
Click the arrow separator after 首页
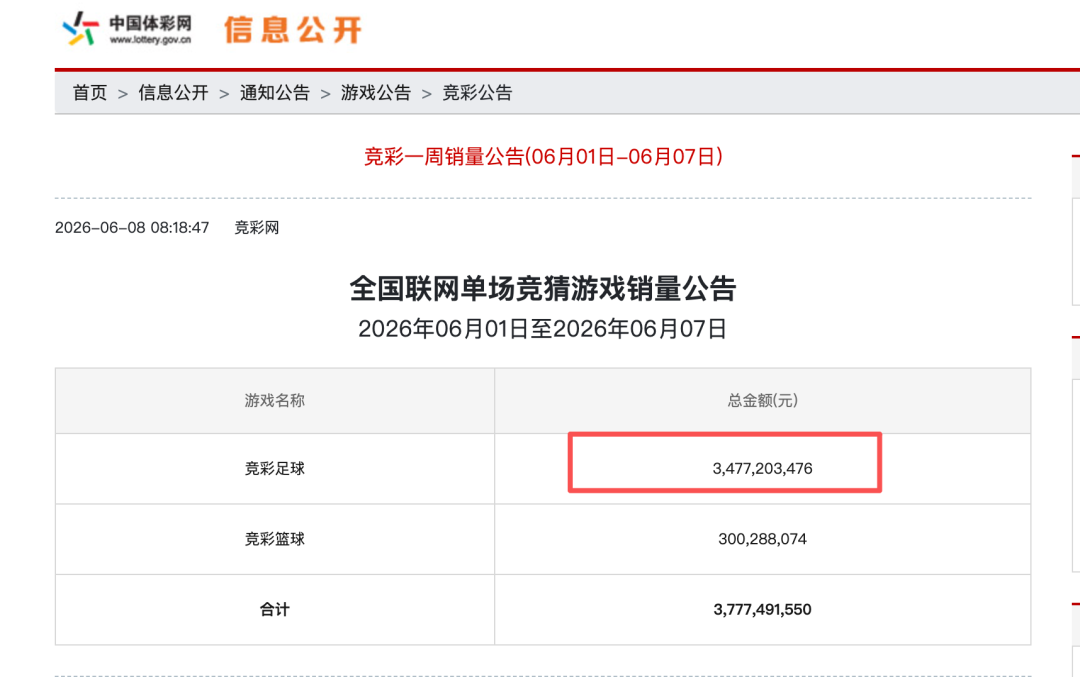[123, 94]
